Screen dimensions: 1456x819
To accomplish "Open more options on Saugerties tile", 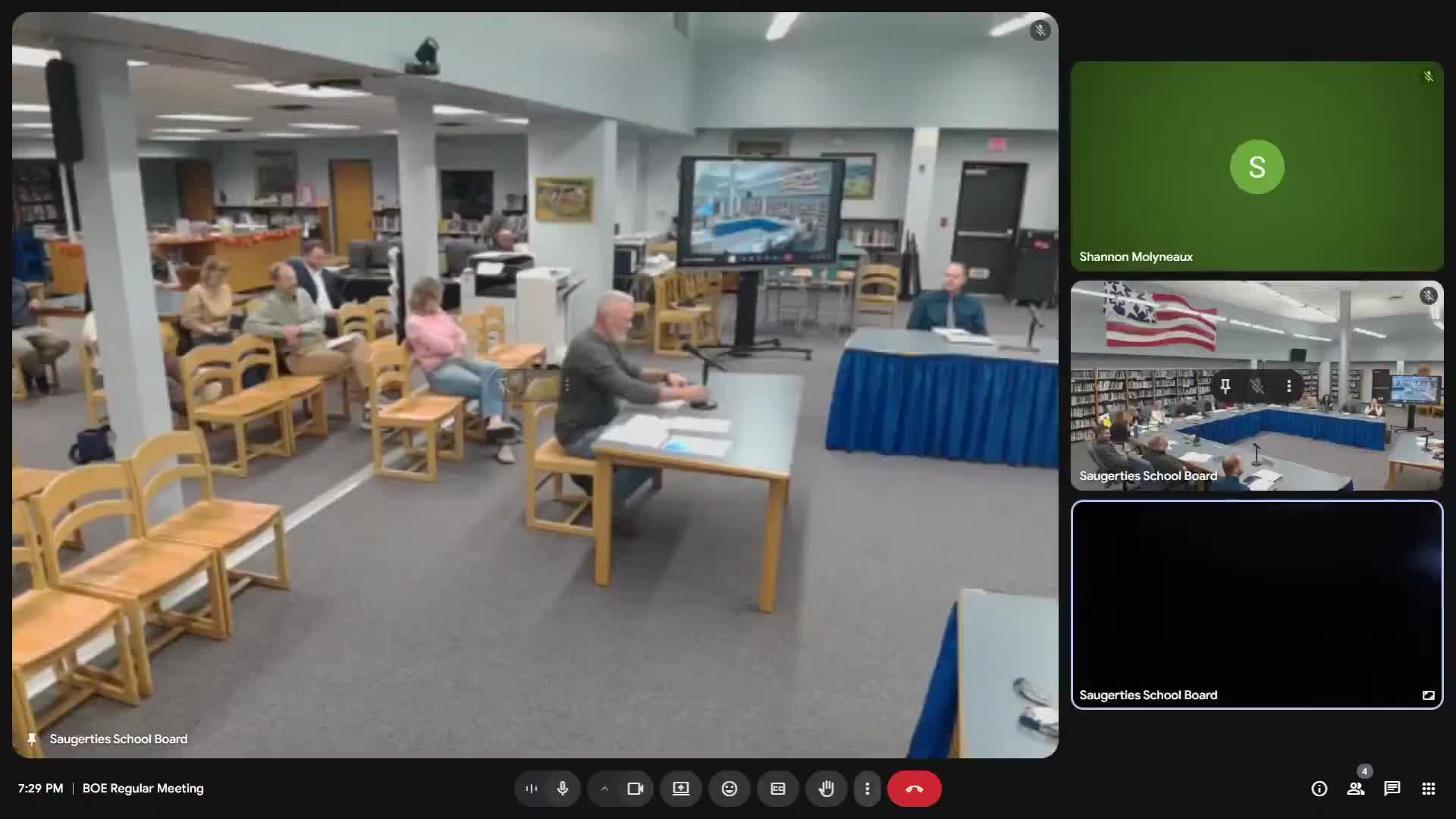I will pos(1288,387).
